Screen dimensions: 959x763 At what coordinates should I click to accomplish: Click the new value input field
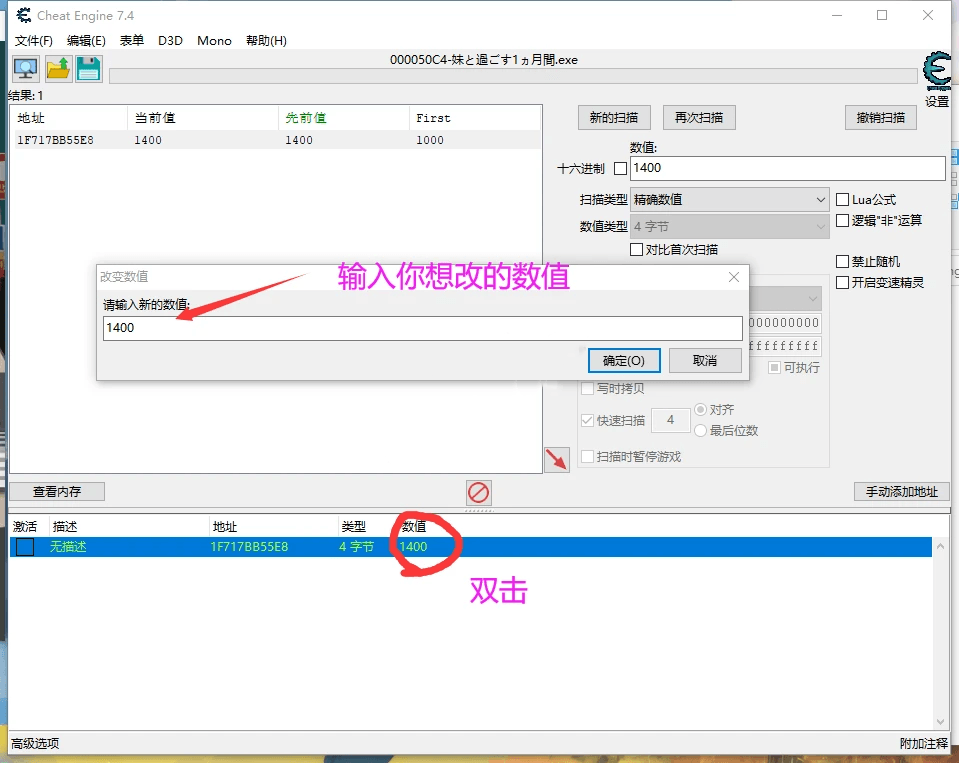pos(422,328)
